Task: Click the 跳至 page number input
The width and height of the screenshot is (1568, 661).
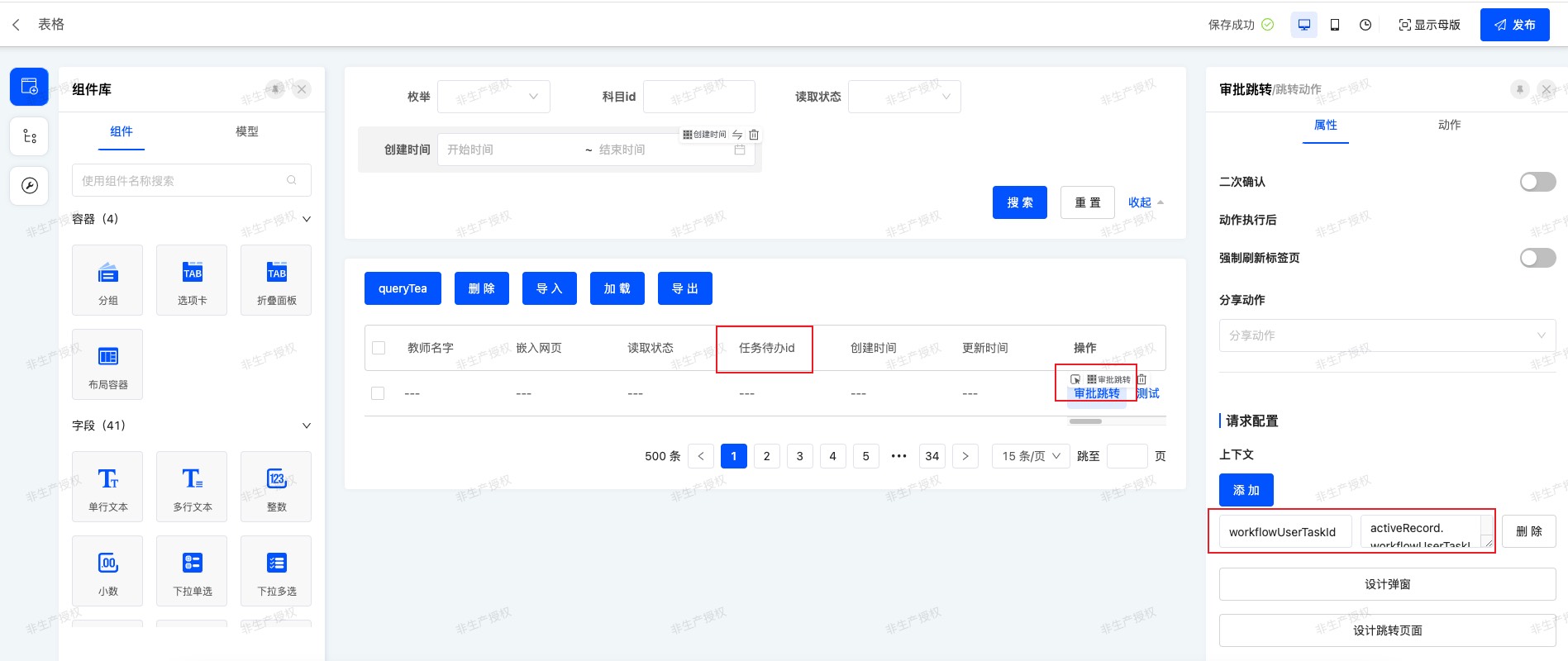Action: click(x=1127, y=456)
